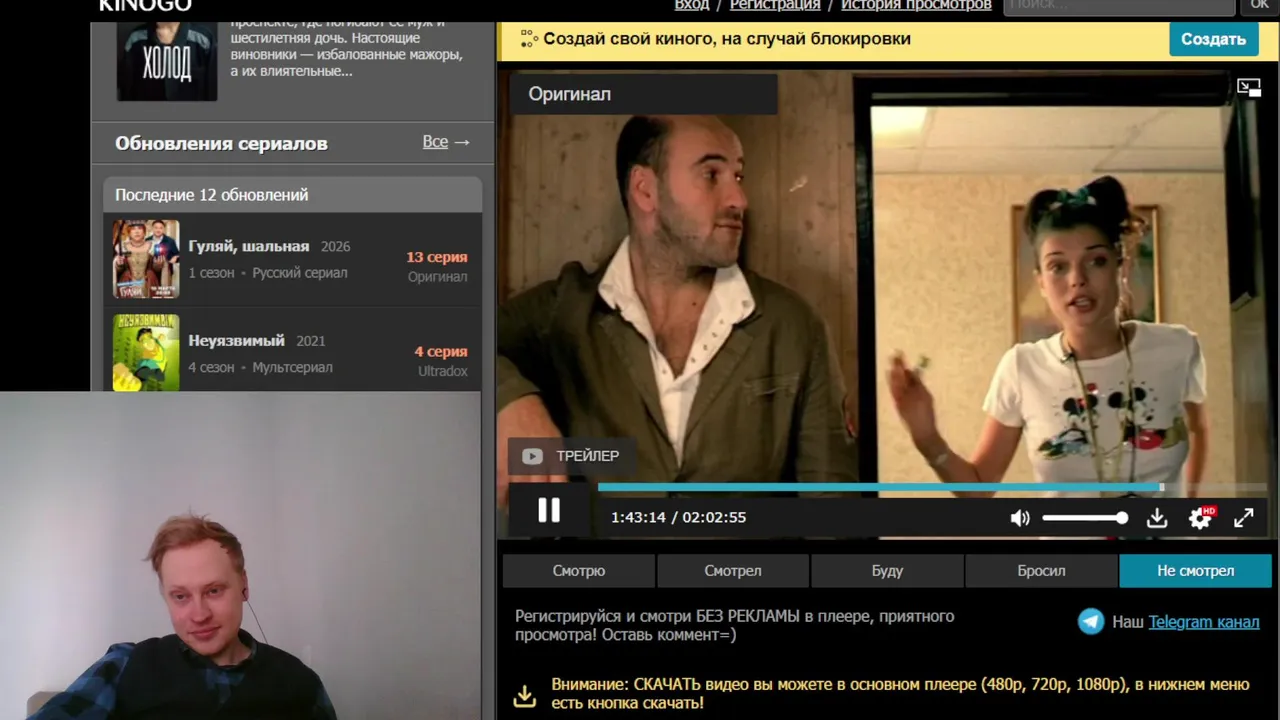The width and height of the screenshot is (1280, 720).
Task: Click the Создать button
Action: [x=1213, y=39]
